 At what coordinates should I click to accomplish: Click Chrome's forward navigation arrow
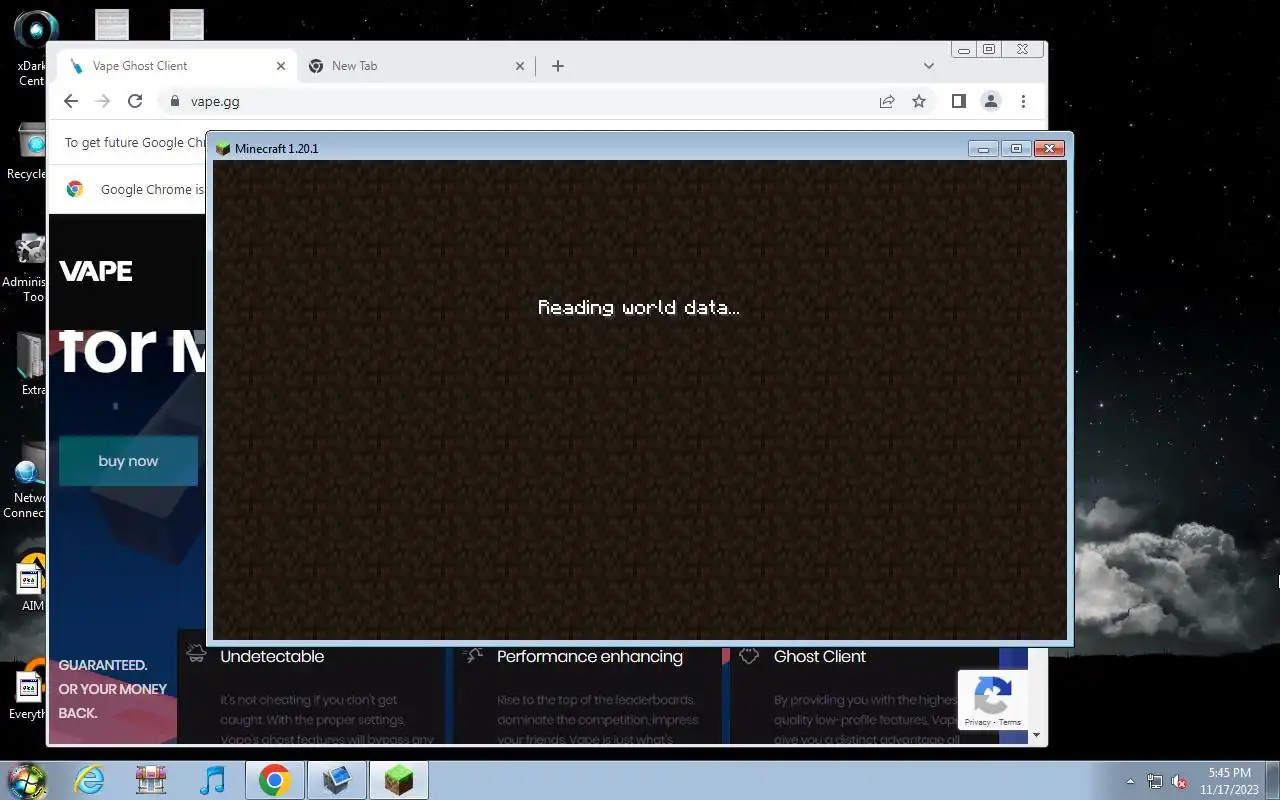pyautogui.click(x=102, y=101)
